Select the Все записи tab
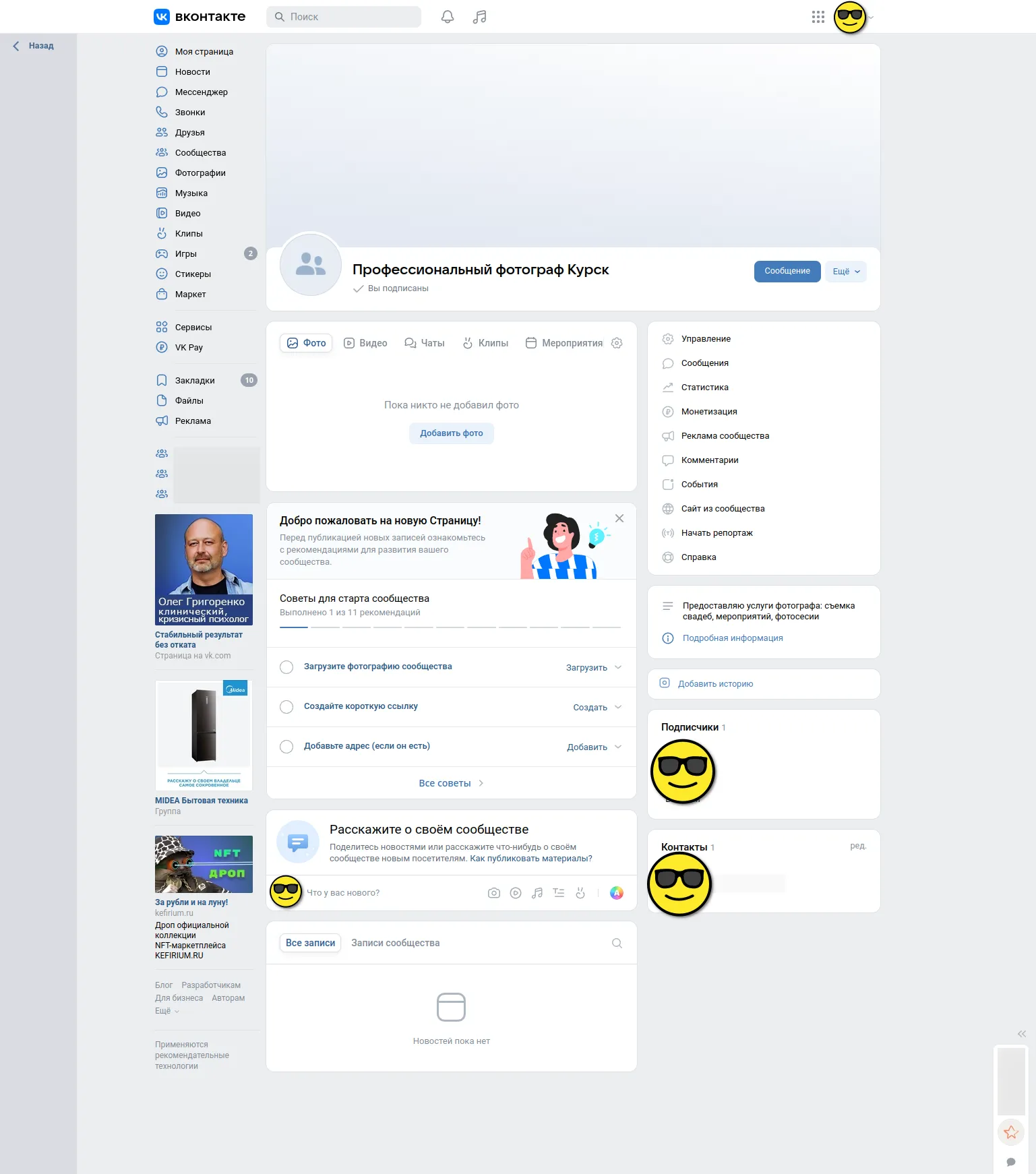Viewport: 1036px width, 1174px height. click(x=310, y=943)
